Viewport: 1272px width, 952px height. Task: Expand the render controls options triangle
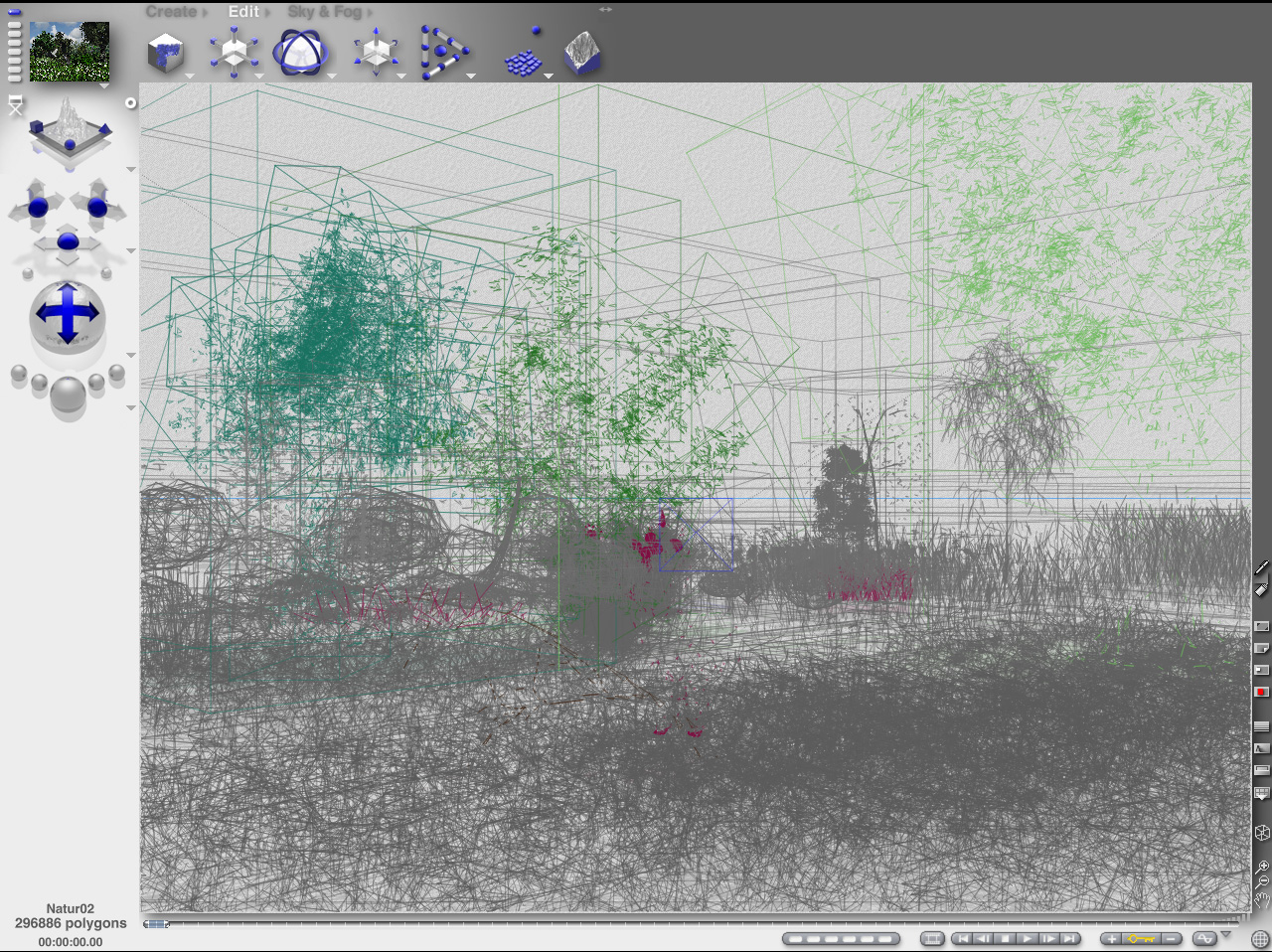point(130,407)
